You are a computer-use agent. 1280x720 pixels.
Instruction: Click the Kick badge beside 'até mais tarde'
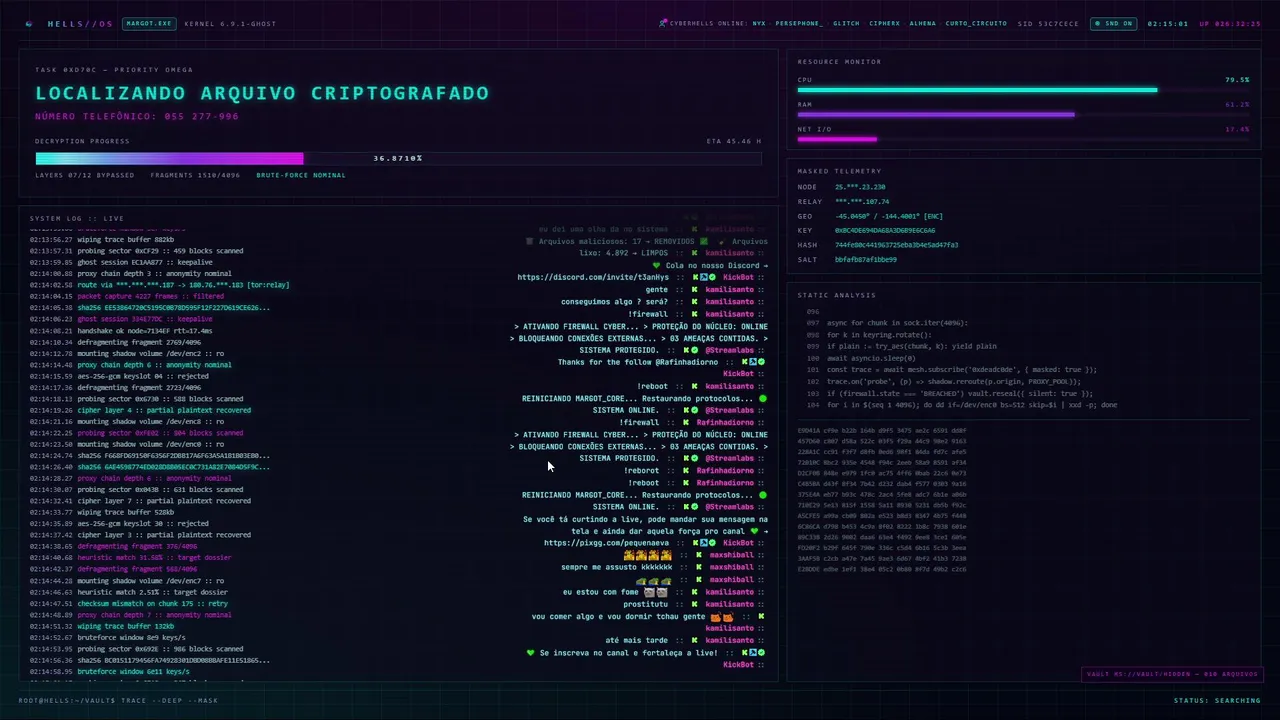694,640
